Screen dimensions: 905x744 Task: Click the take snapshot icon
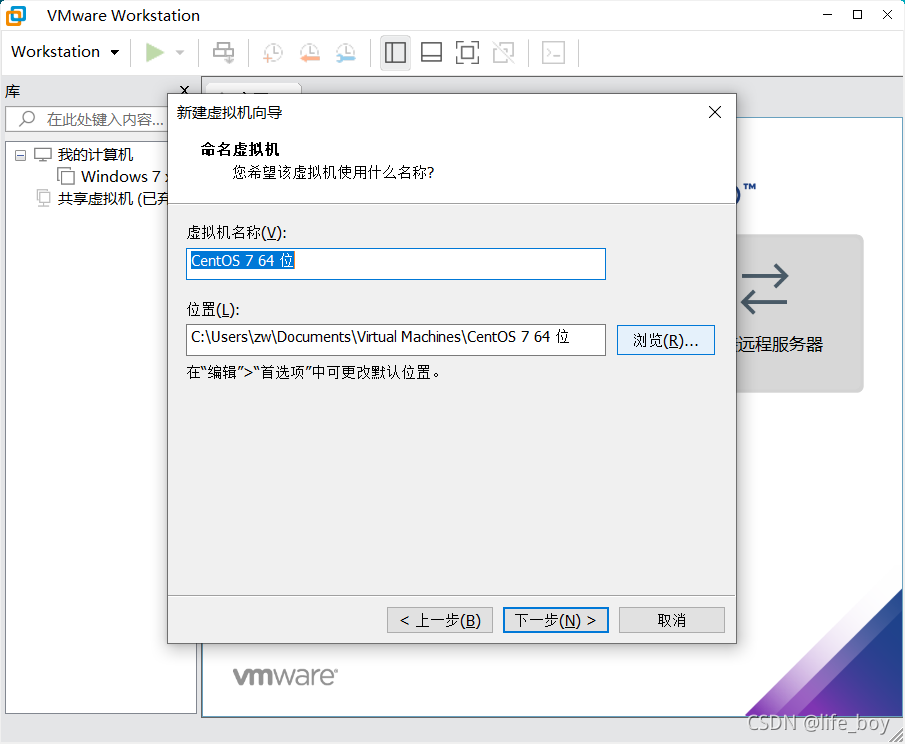click(272, 53)
